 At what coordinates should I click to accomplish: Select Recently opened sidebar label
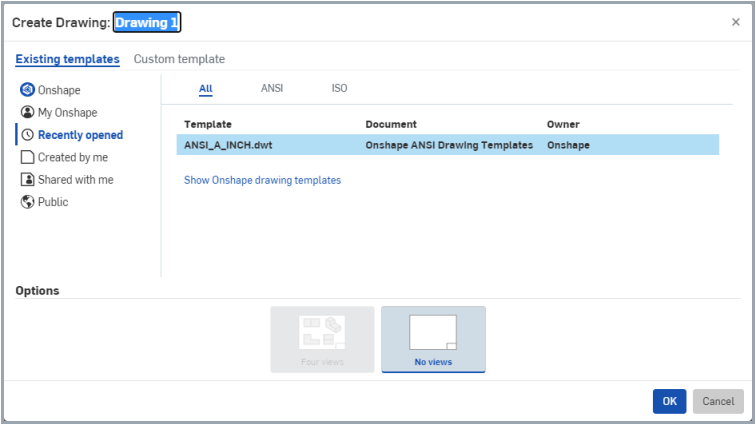pos(81,135)
